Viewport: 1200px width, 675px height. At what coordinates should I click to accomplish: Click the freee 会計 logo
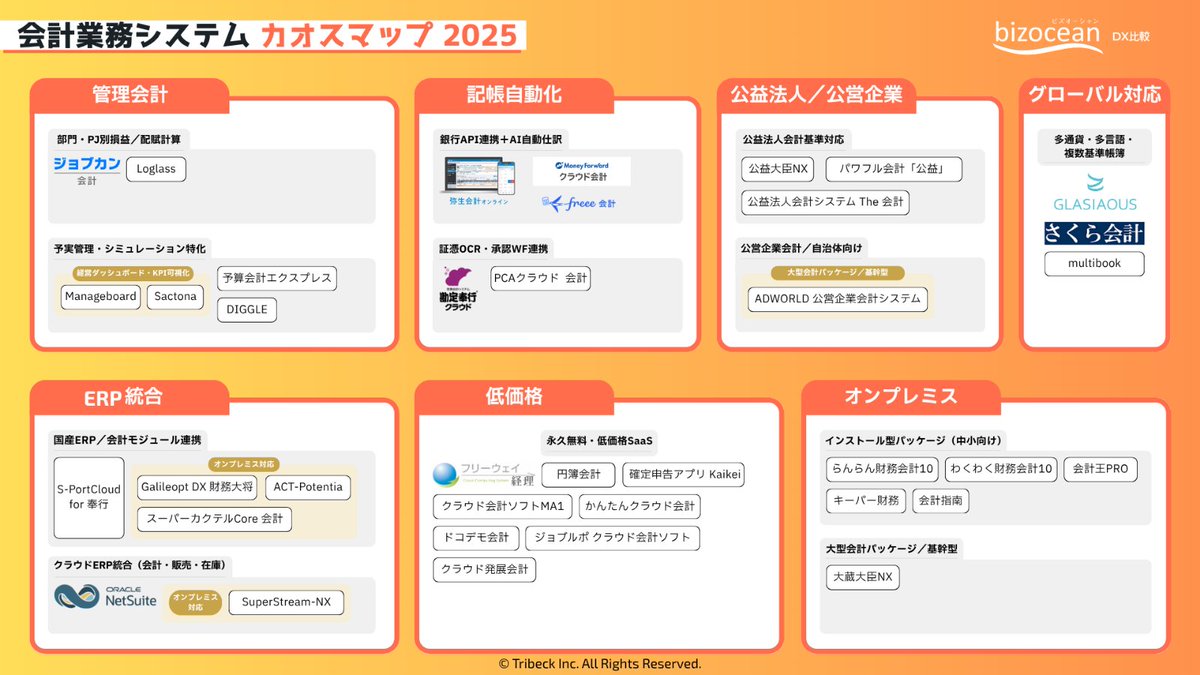[580, 203]
